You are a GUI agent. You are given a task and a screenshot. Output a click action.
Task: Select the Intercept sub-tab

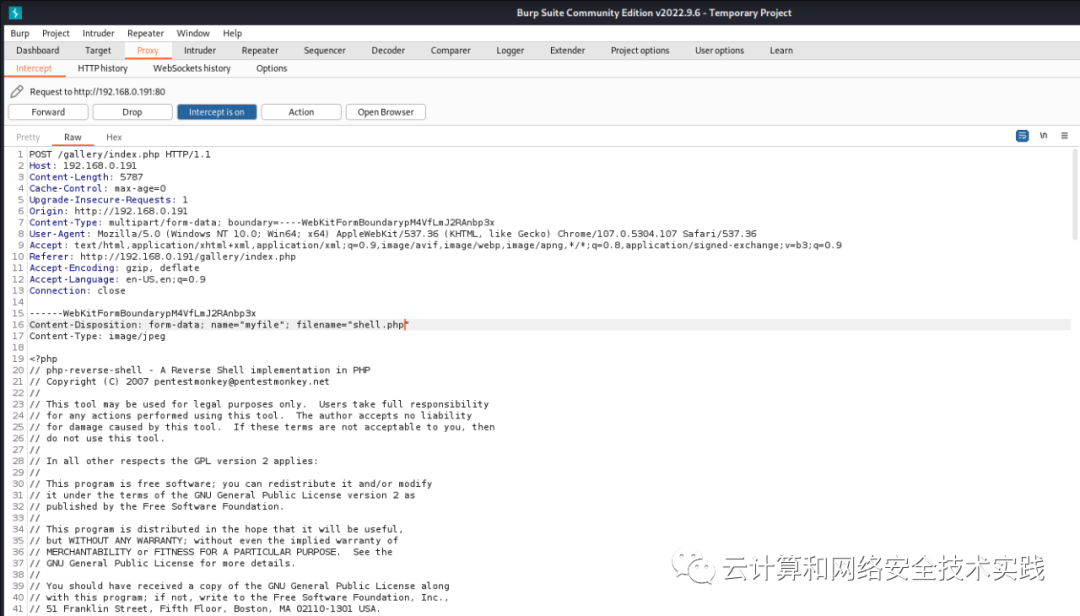pos(34,68)
